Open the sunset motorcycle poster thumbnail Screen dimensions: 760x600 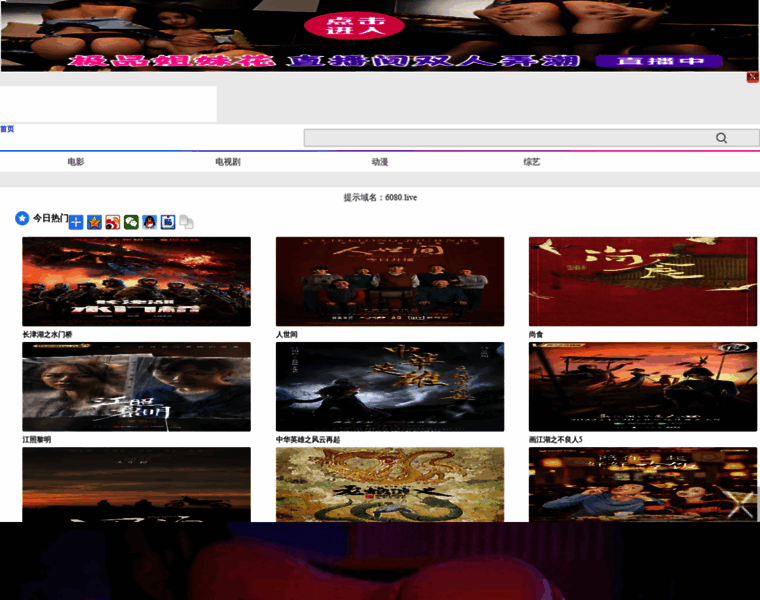[137, 485]
